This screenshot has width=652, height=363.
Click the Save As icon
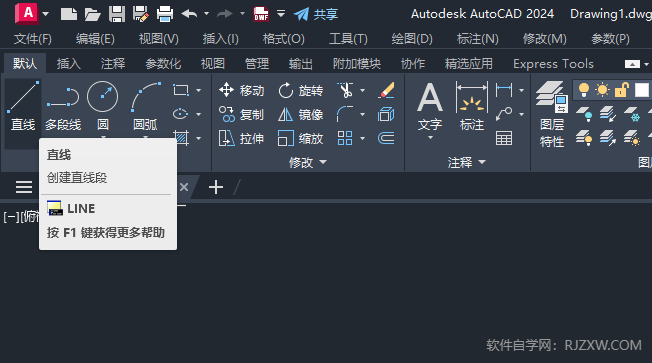coord(141,14)
